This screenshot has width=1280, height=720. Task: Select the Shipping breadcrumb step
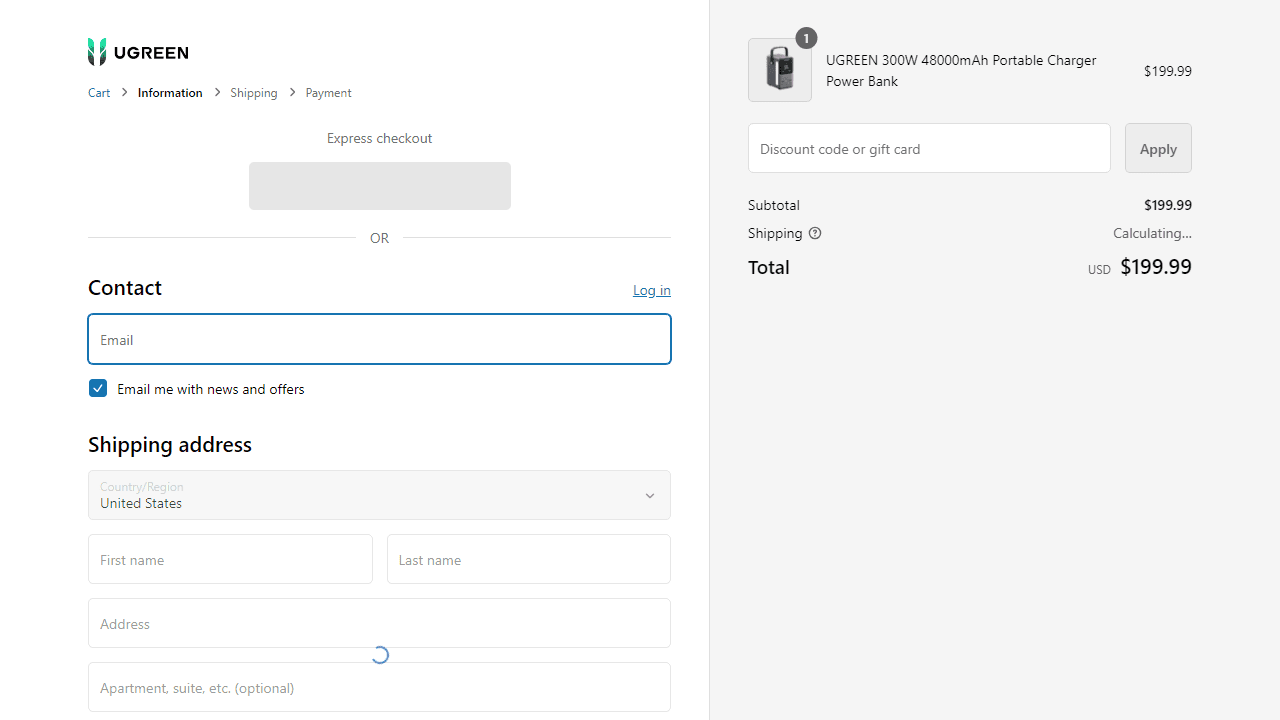[x=254, y=93]
